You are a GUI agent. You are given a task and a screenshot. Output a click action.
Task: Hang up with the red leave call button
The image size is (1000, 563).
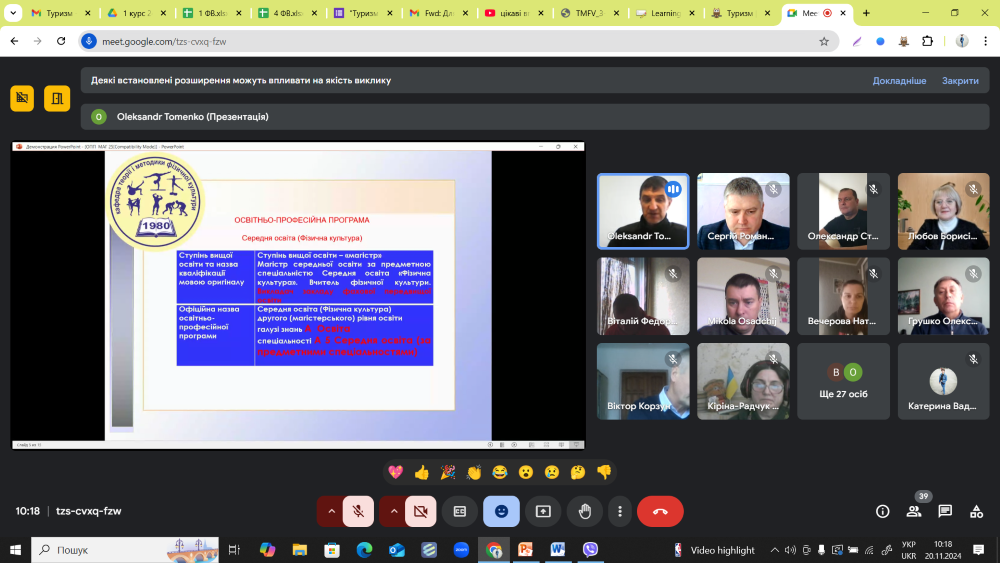tap(660, 511)
